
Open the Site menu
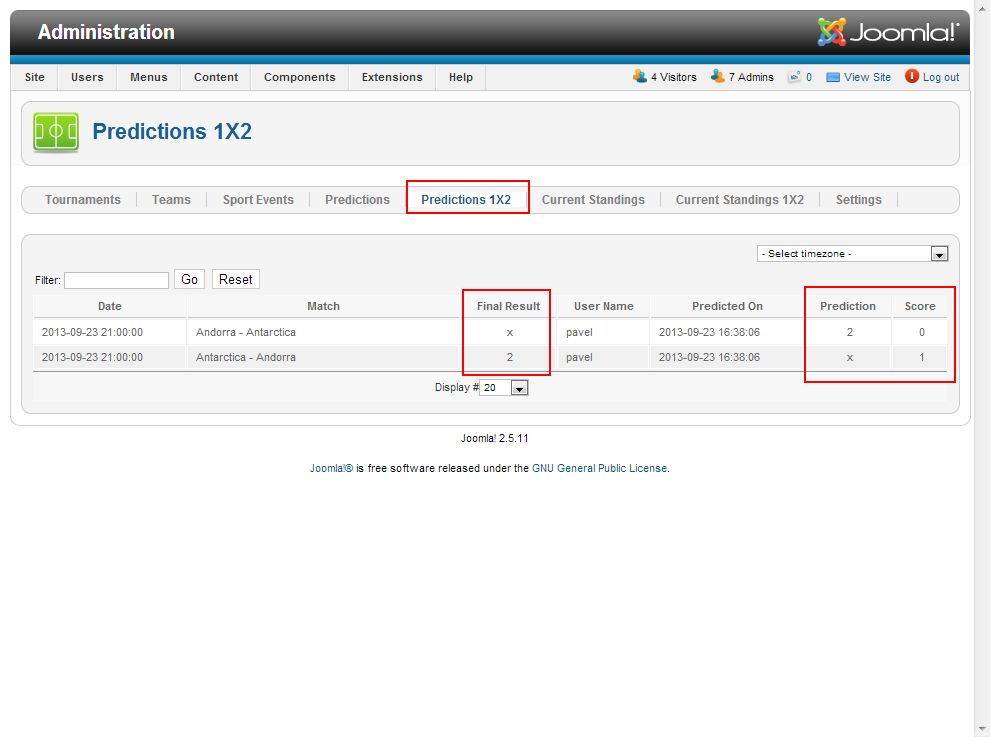pos(35,77)
